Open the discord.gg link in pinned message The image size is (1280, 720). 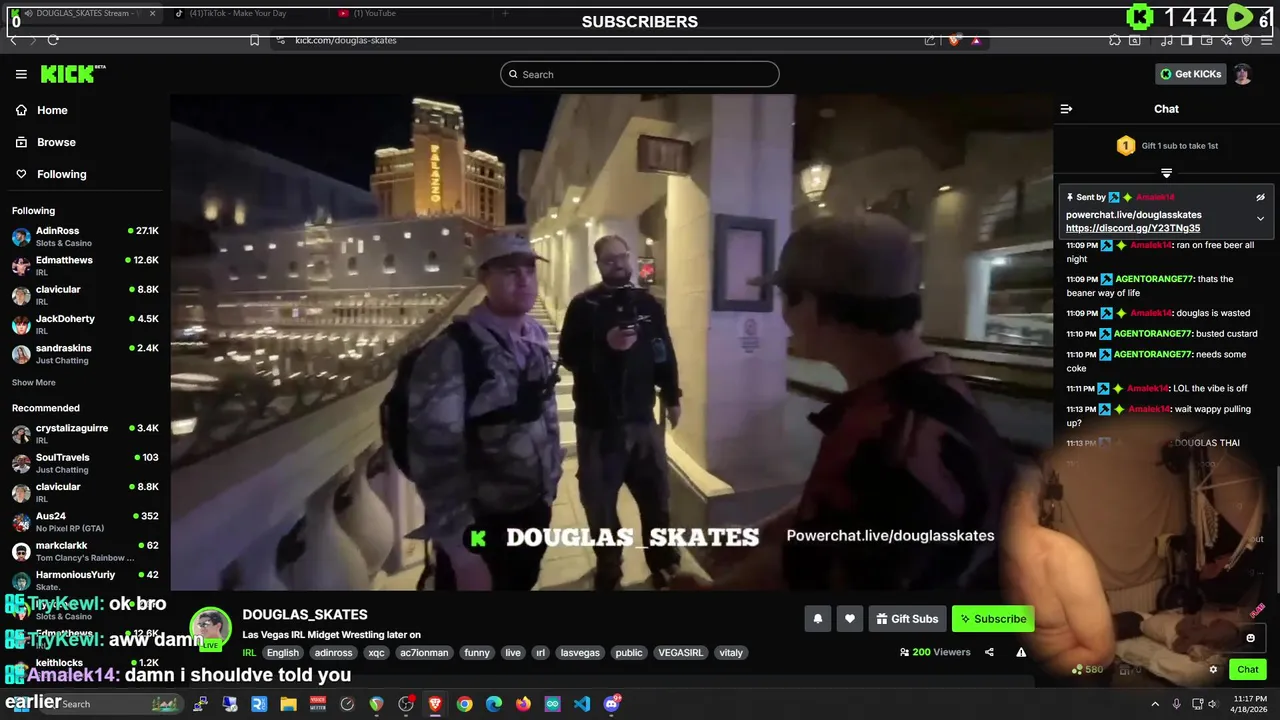[x=1133, y=228]
